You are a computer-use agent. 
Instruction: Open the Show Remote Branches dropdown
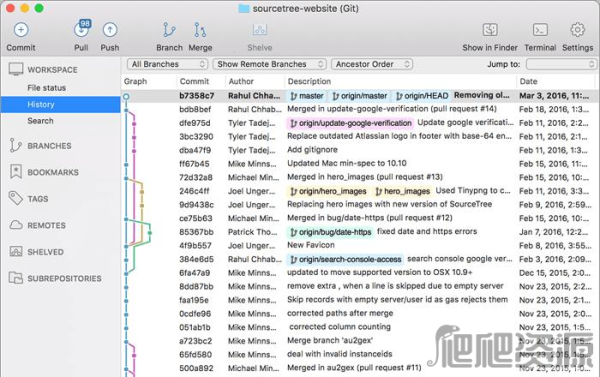(x=270, y=64)
